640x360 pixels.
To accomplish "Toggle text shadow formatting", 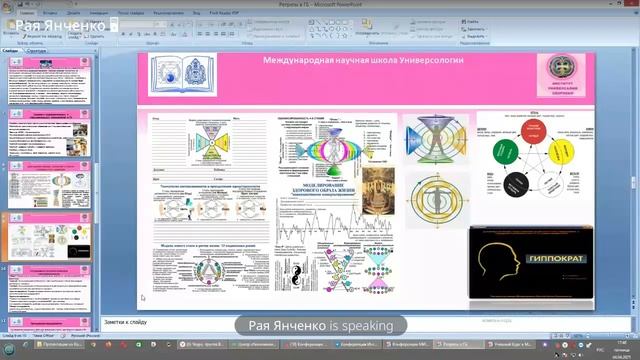I will (x=155, y=34).
